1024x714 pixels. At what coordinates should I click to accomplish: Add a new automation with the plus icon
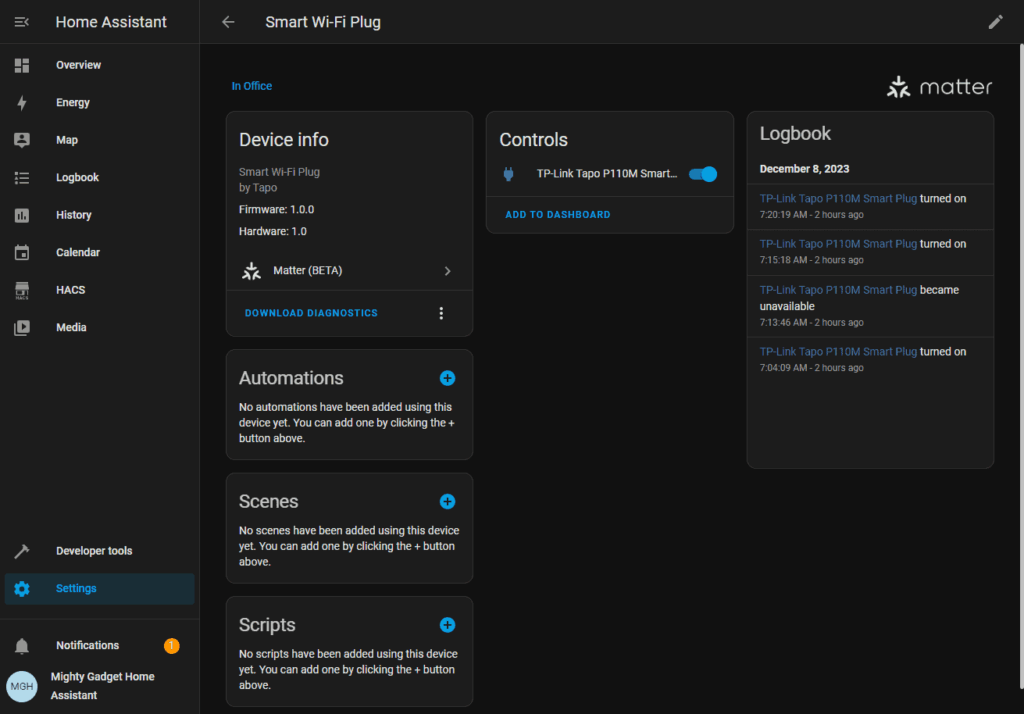pos(447,378)
